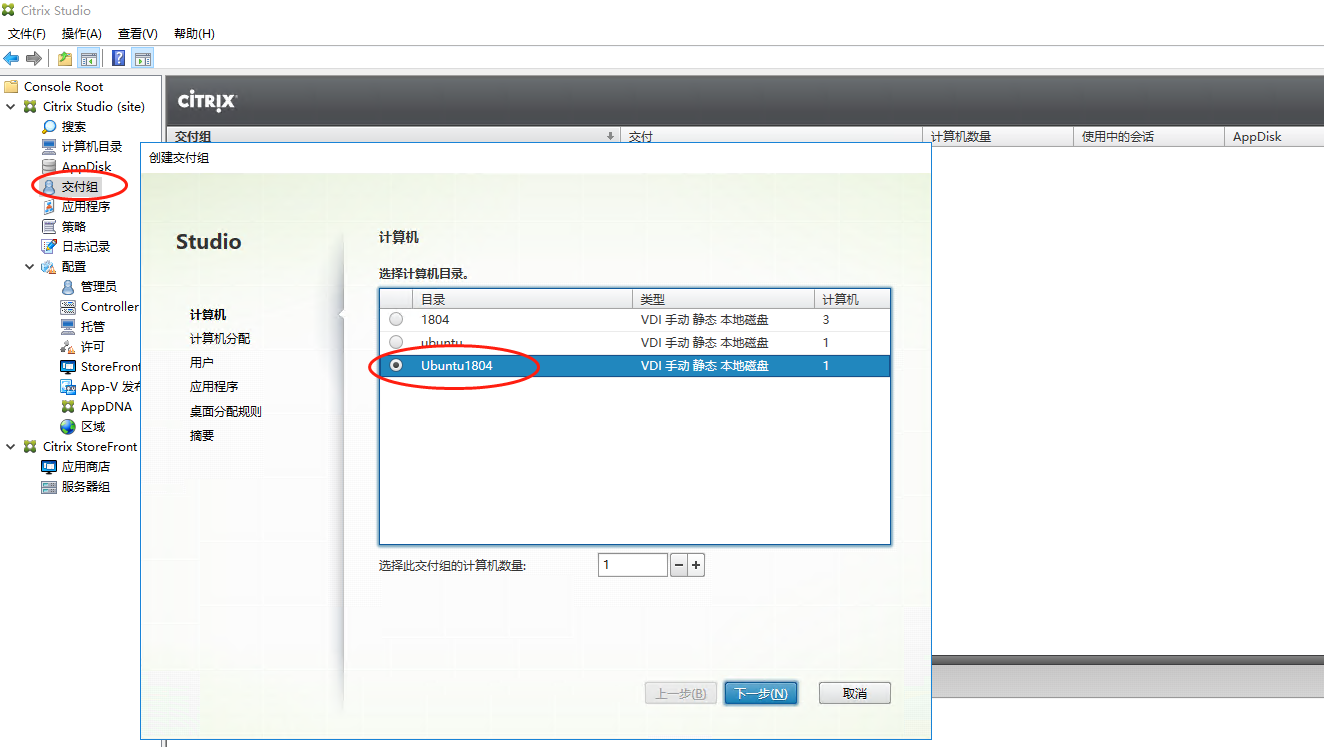The height and width of the screenshot is (747, 1324).
Task: Click the 日志记录 logging icon in tree
Action: click(x=49, y=246)
